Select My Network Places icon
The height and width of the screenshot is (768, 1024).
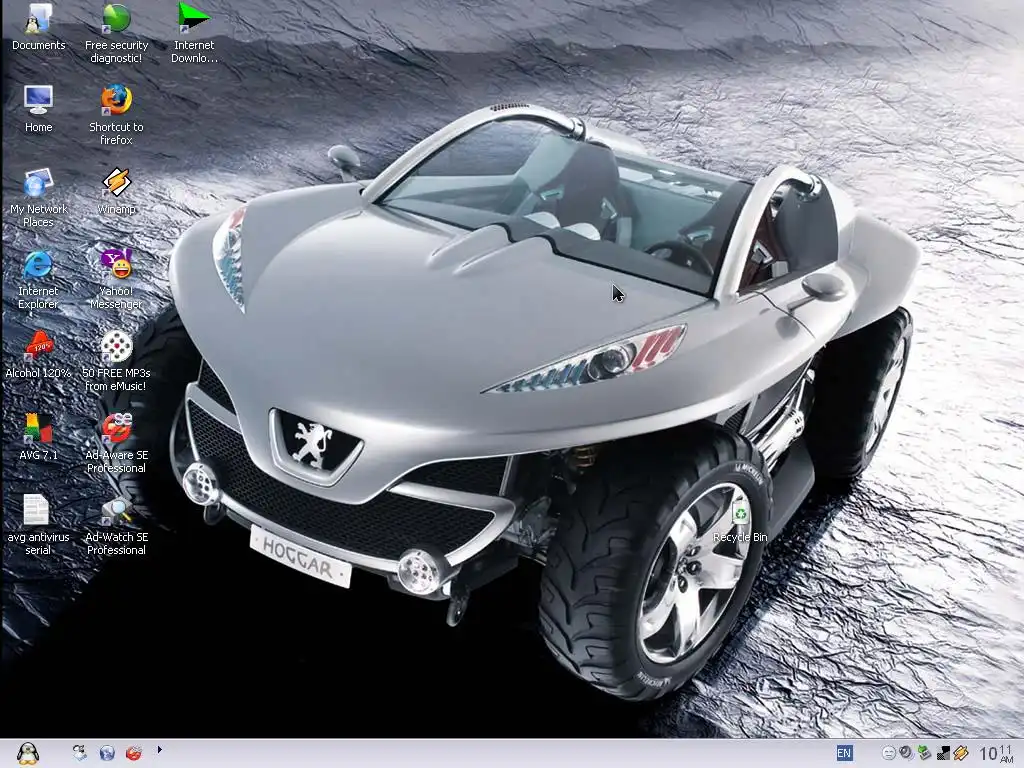click(x=39, y=197)
